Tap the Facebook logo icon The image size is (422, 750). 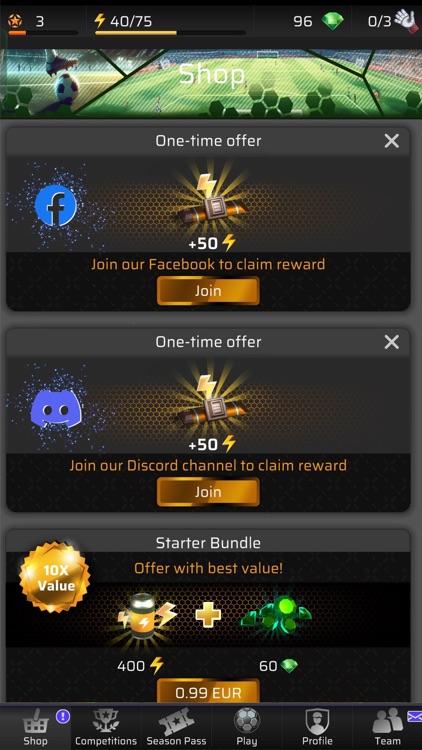56,205
